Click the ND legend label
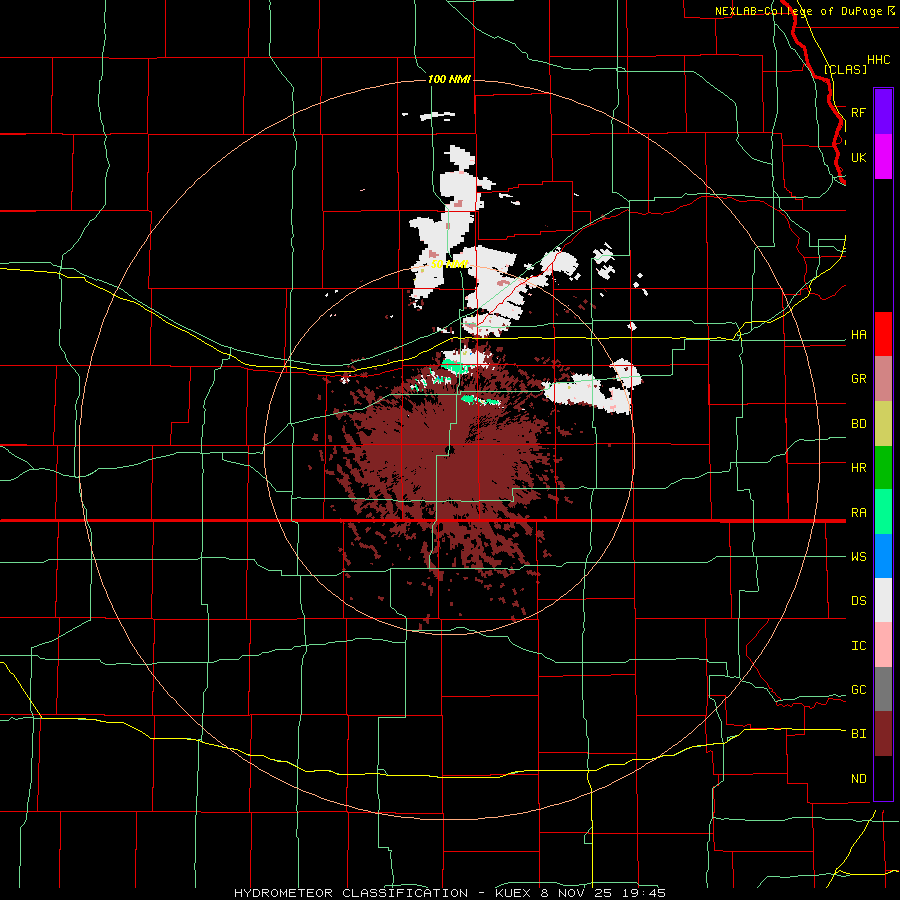The height and width of the screenshot is (900, 900). (858, 779)
